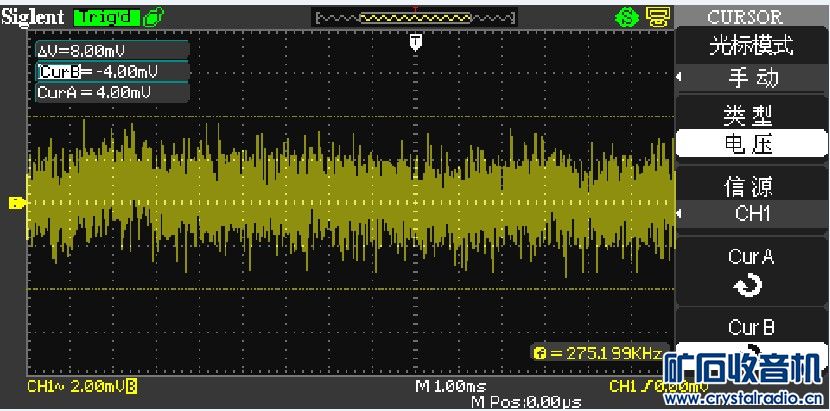Viewport: 830px width, 411px height.
Task: Open the 手动 cursor mode selector
Action: pos(751,78)
